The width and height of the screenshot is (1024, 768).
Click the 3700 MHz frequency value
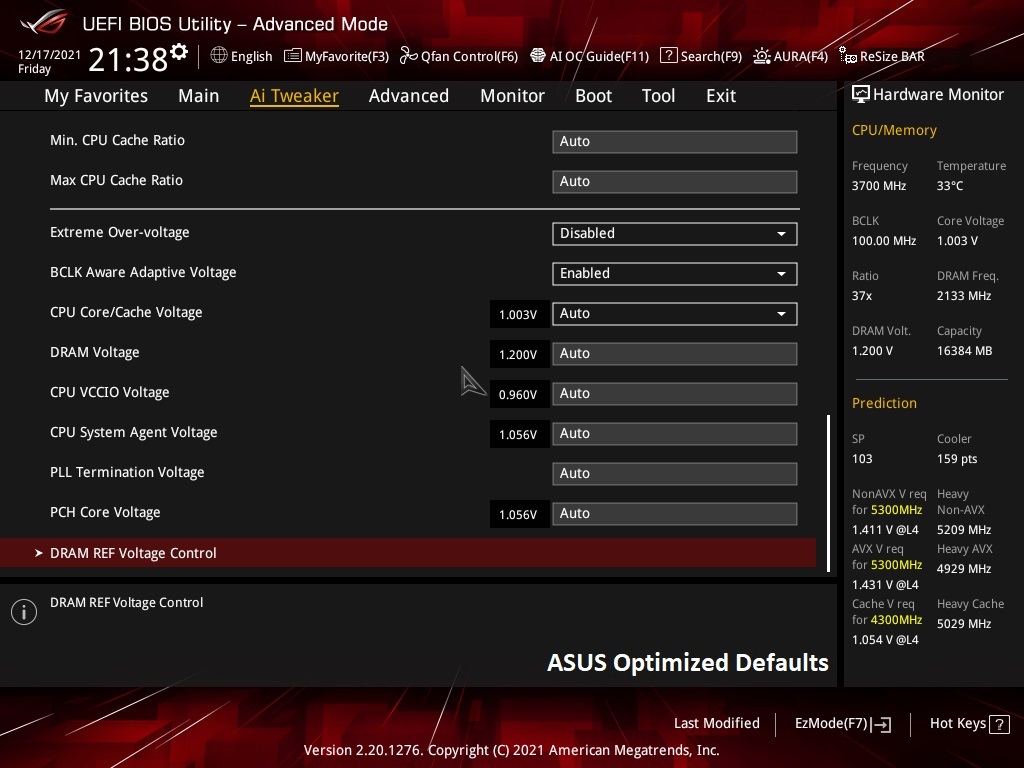click(x=879, y=185)
